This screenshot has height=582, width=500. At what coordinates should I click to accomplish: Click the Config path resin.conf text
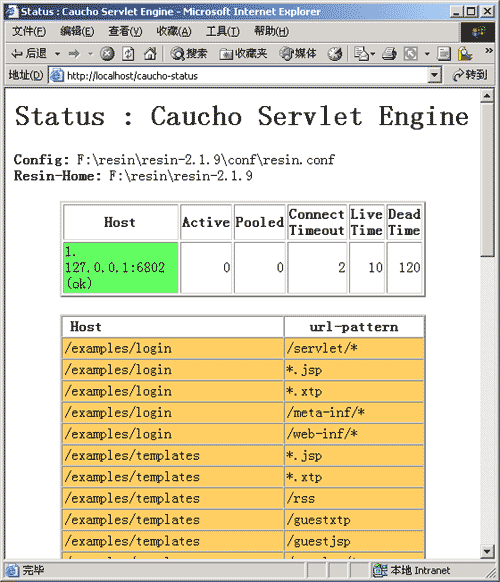pos(206,160)
